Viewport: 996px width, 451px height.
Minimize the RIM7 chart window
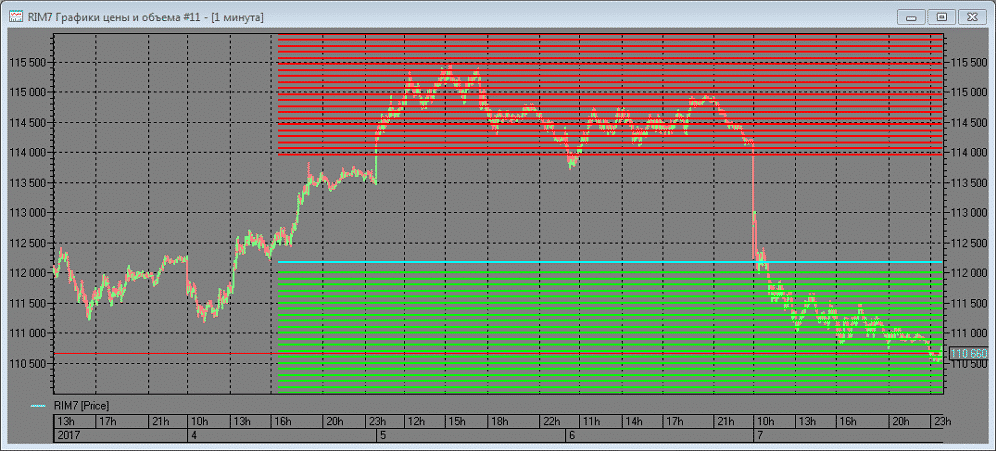tap(910, 16)
